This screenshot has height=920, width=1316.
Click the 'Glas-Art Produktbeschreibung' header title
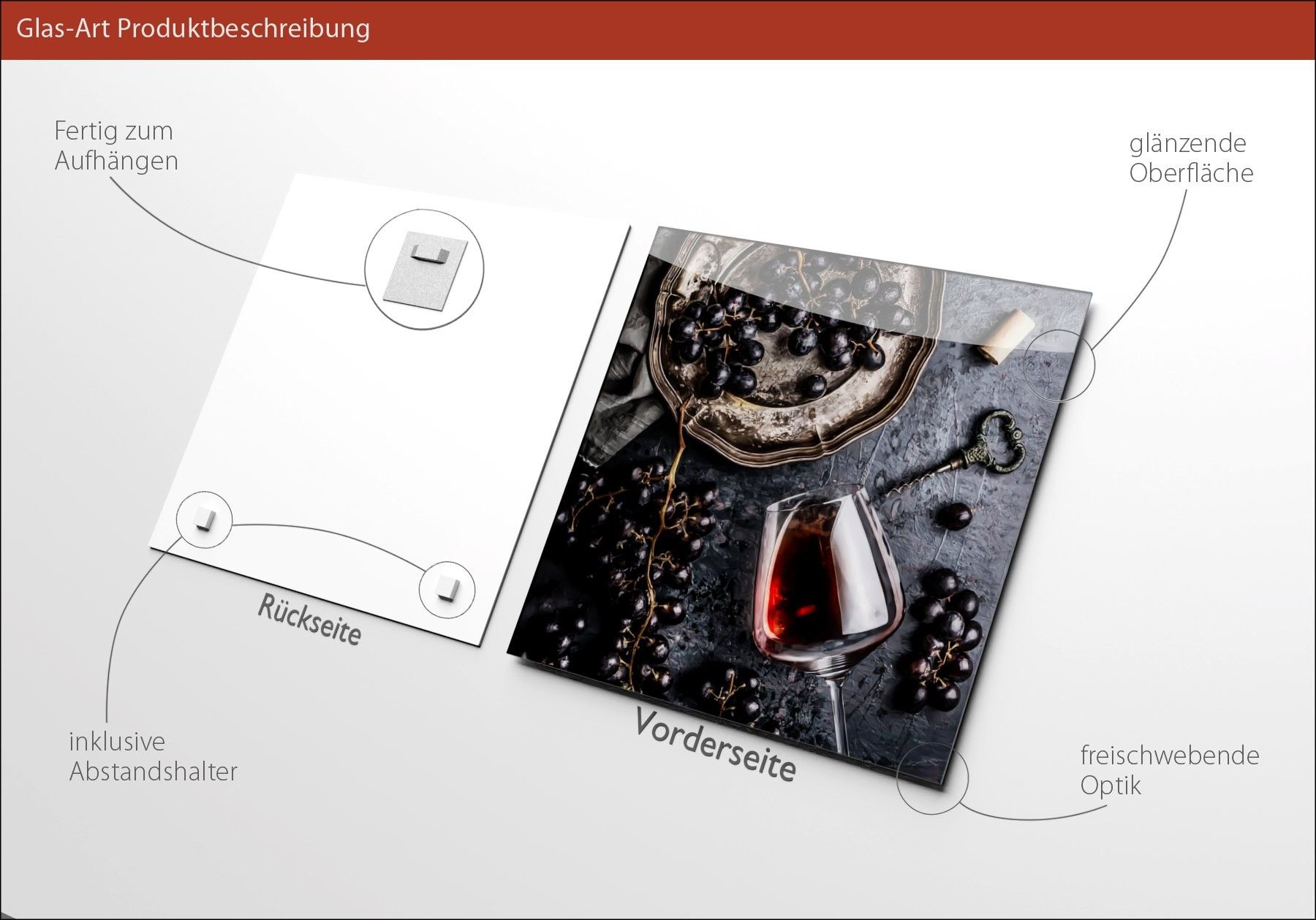point(193,28)
